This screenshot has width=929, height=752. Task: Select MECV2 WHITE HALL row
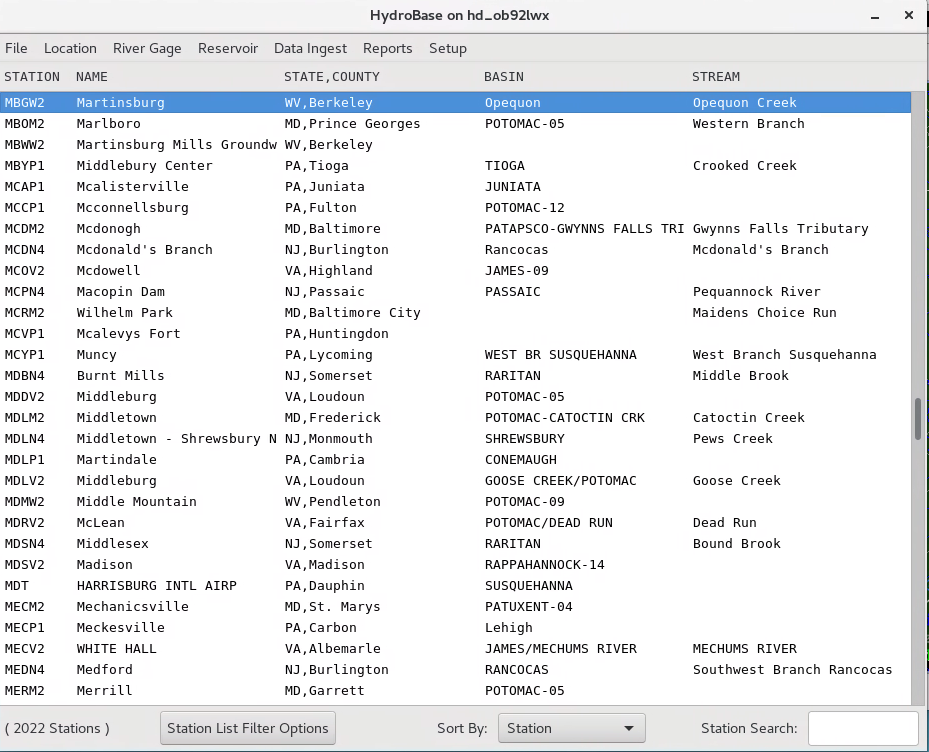pos(455,649)
